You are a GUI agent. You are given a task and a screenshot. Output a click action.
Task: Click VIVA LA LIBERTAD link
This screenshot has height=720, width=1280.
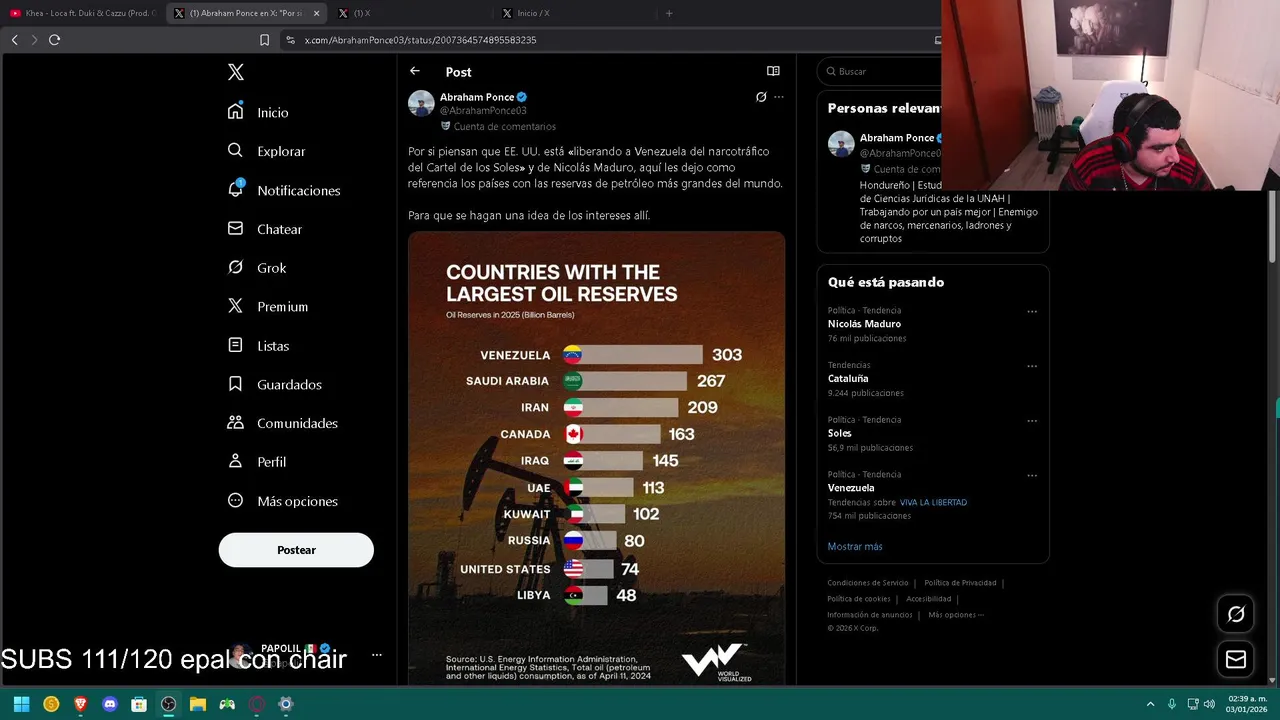pyautogui.click(x=933, y=502)
